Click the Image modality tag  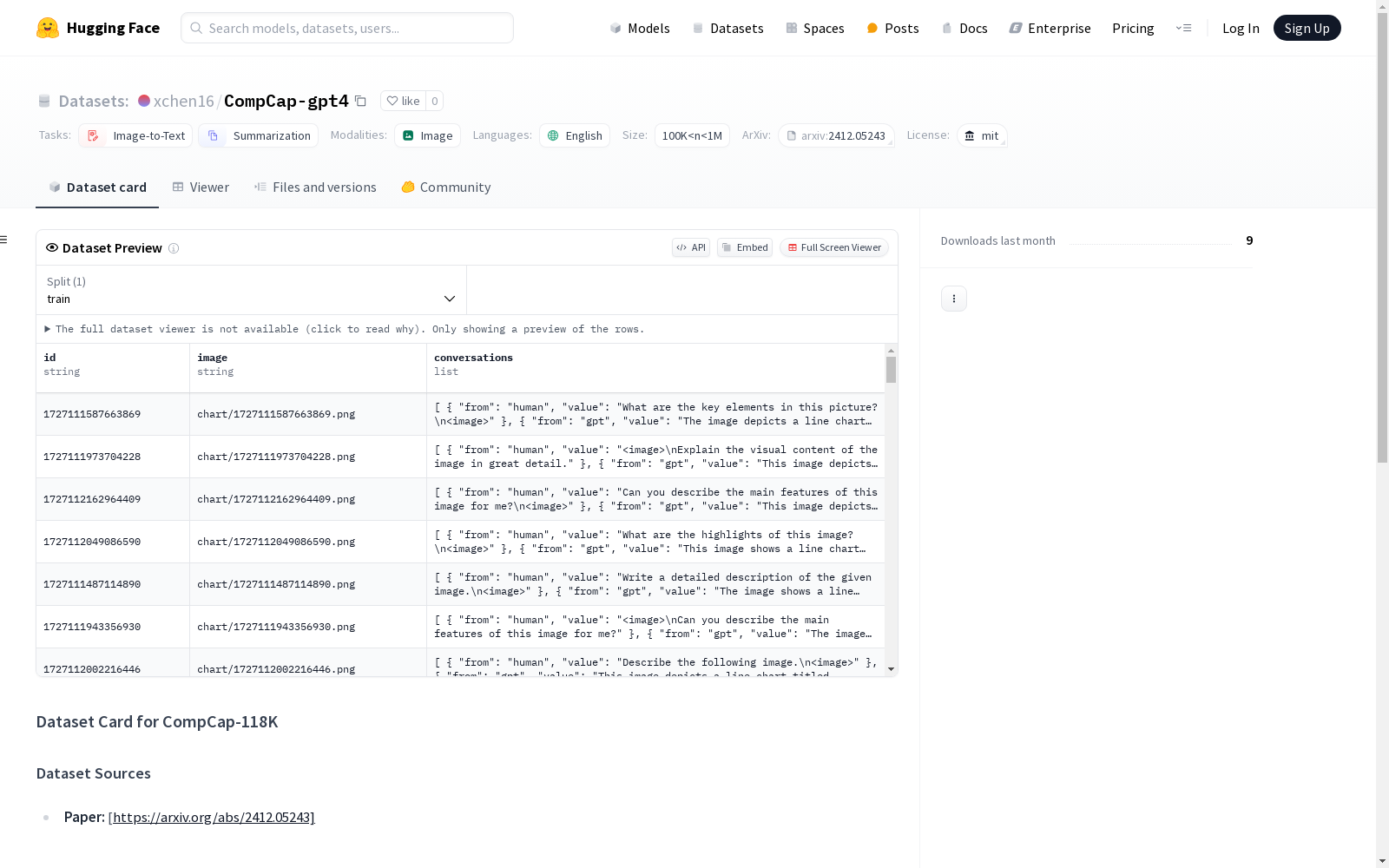tap(428, 135)
